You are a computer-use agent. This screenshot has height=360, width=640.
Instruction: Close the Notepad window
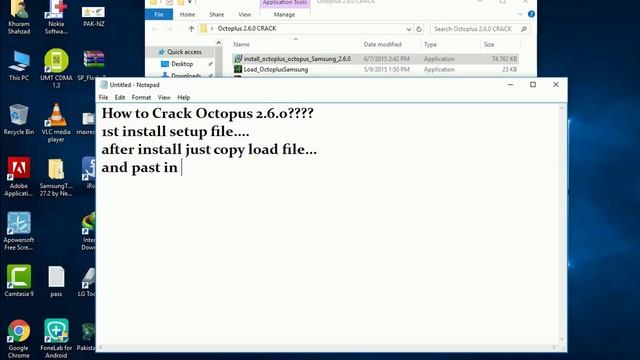(x=556, y=84)
